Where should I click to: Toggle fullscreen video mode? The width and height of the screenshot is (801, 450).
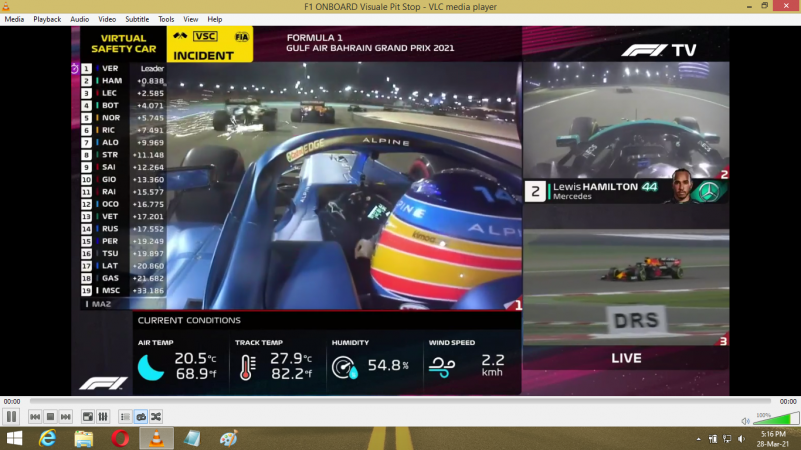pyautogui.click(x=88, y=417)
